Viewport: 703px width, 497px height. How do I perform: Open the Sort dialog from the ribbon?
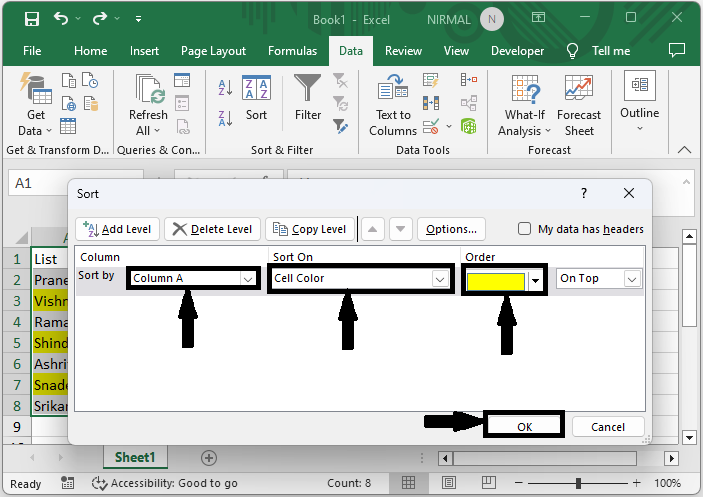coord(256,97)
